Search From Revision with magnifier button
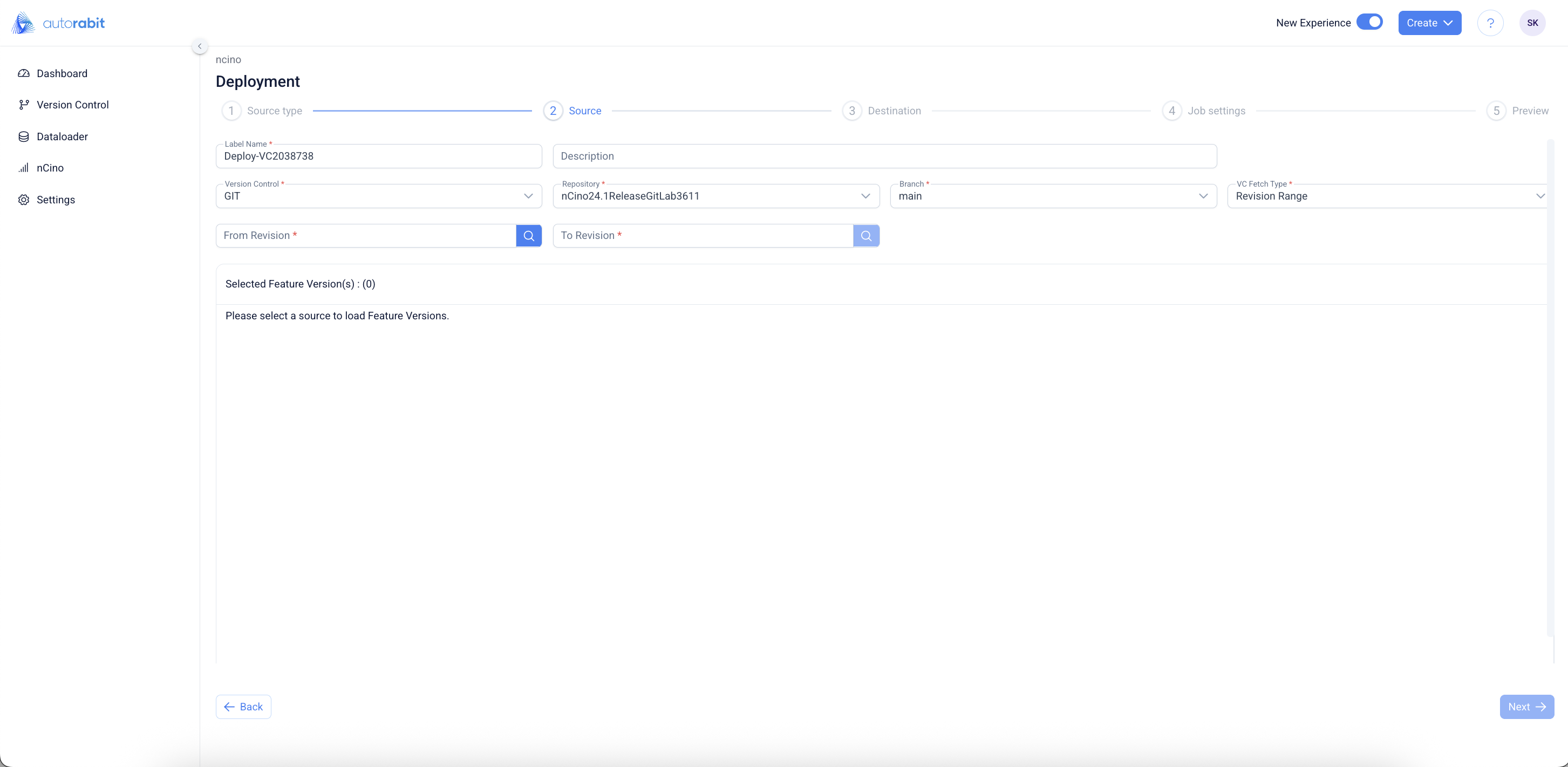This screenshot has height=767, width=1568. tap(528, 236)
